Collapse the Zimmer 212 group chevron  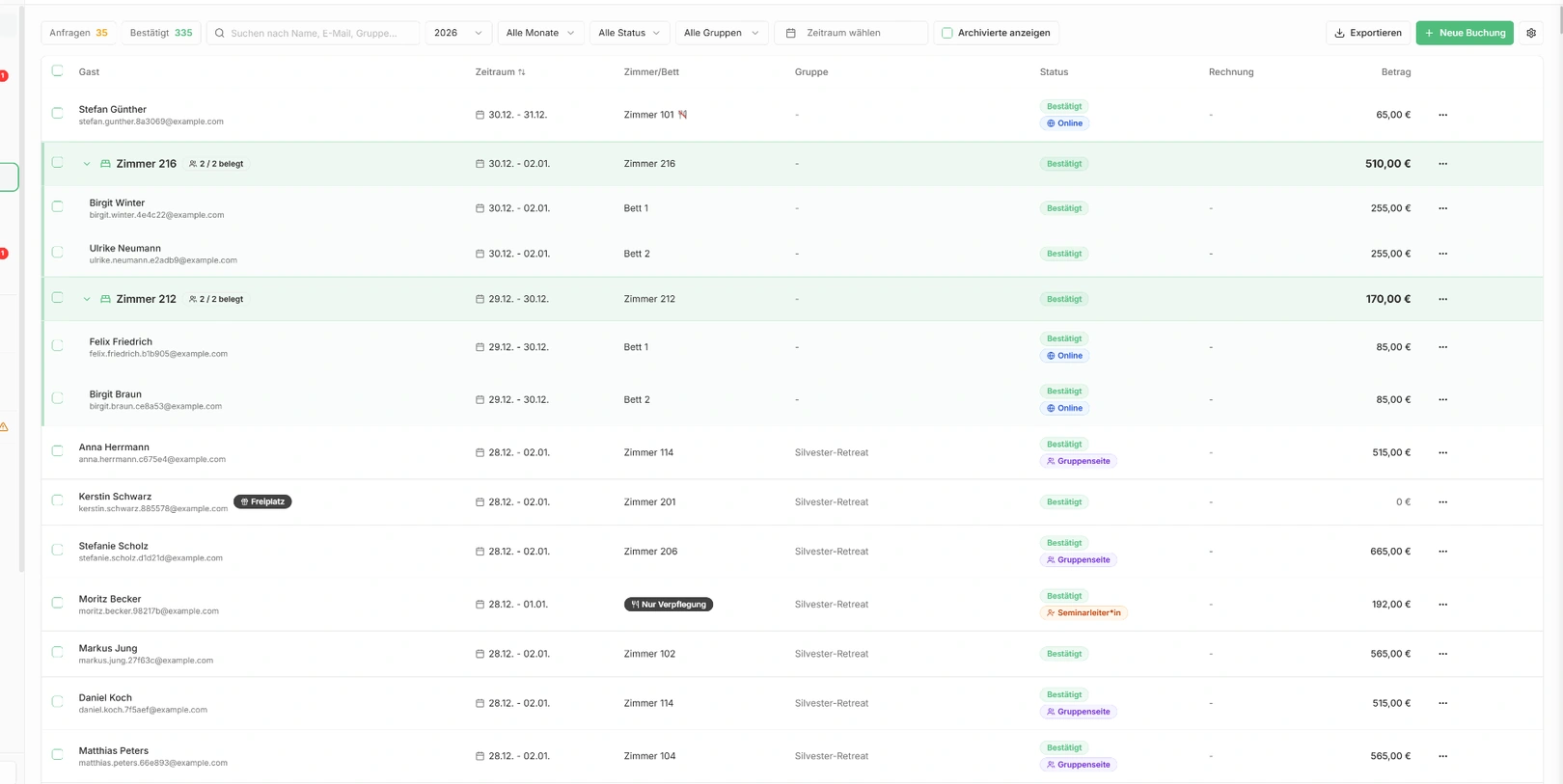pos(87,299)
